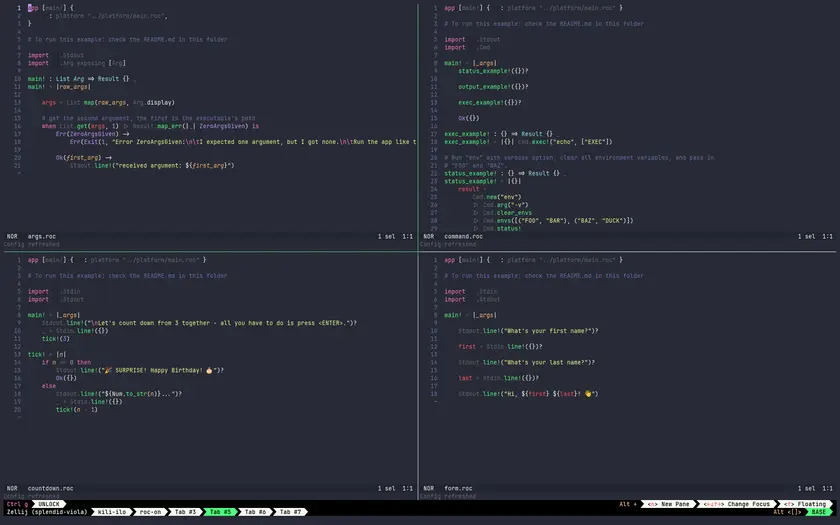Click the 'import .Cmd' line in command.roc
The width and height of the screenshot is (840, 525).
(467, 47)
